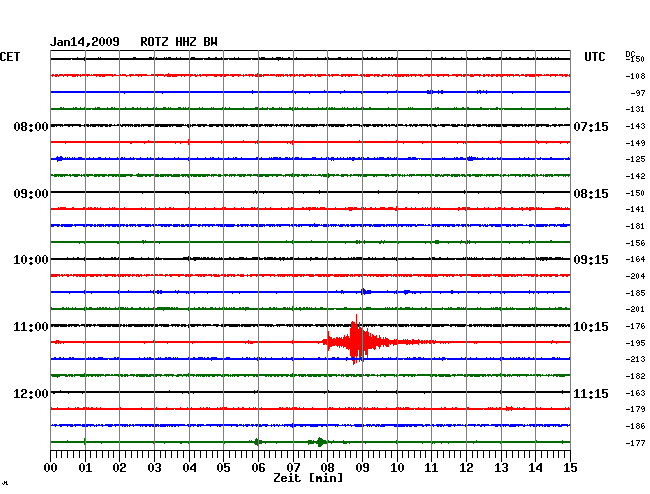Viewport: 650px width, 494px height.
Task: Click the DC offset value -177
Action: click(635, 443)
